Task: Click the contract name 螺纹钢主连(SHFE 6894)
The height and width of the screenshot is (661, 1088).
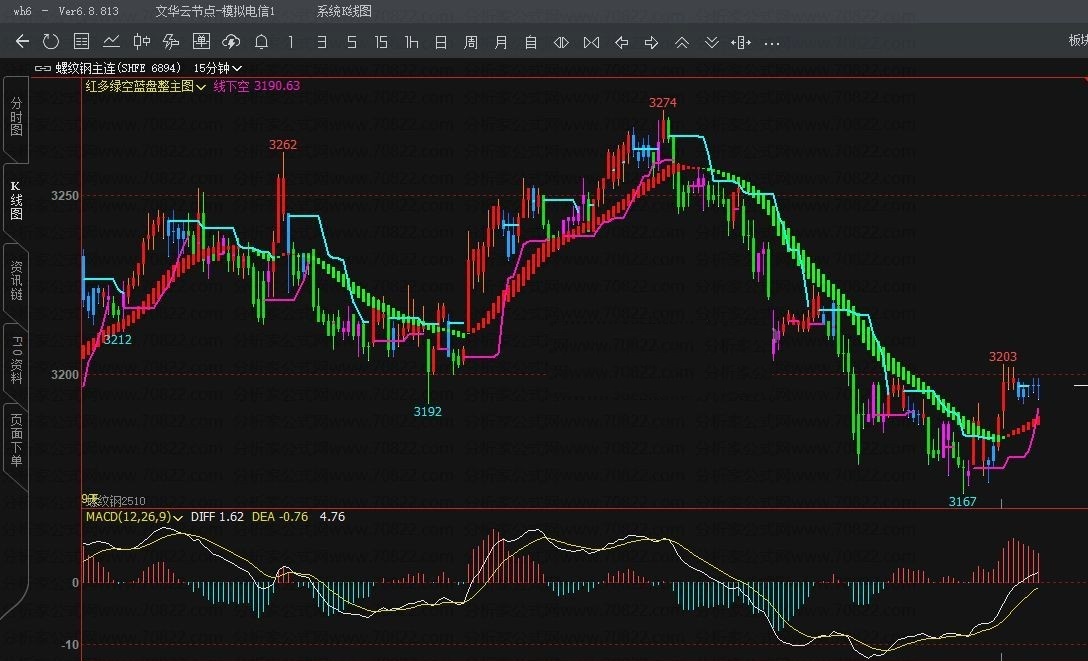Action: (x=118, y=68)
